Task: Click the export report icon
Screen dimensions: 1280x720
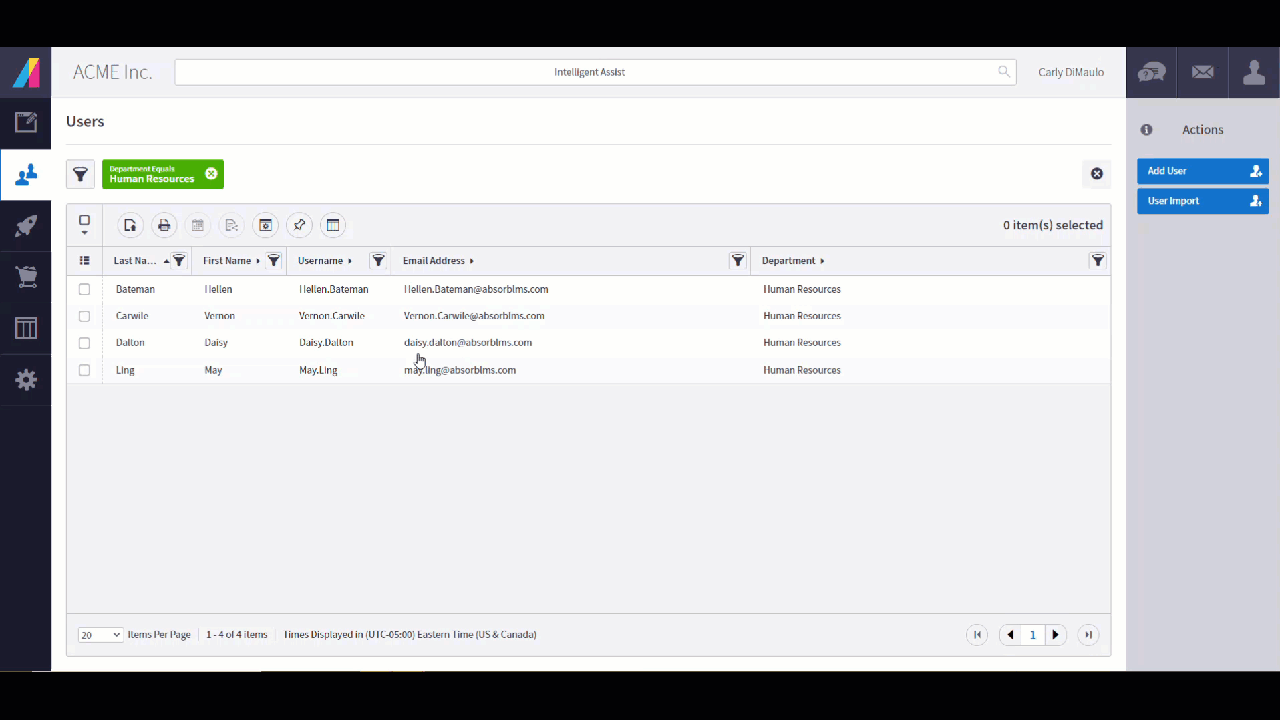Action: (x=130, y=225)
